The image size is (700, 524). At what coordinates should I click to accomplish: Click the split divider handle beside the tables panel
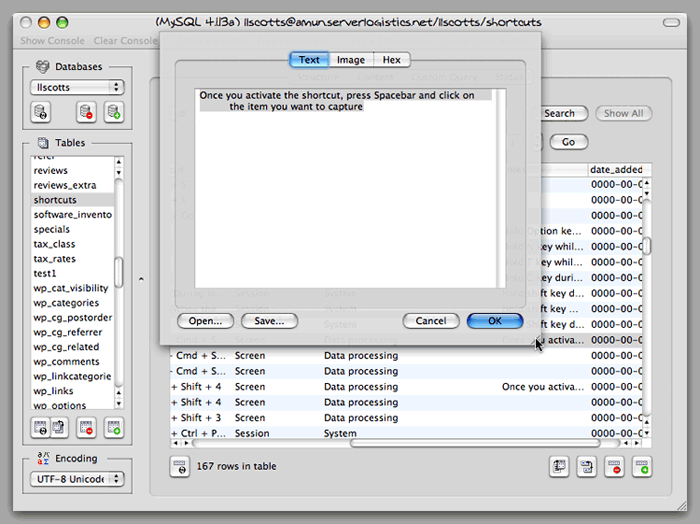(141, 279)
